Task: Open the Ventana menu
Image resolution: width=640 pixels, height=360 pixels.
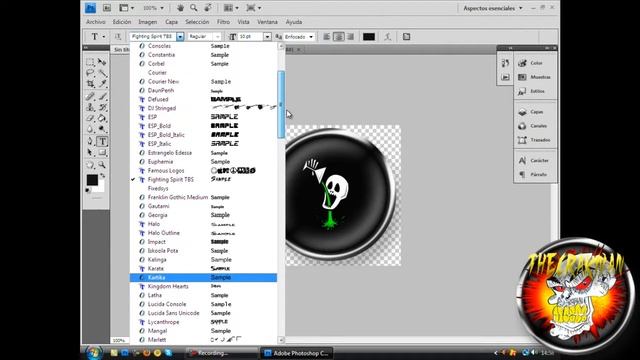Action: tap(267, 22)
